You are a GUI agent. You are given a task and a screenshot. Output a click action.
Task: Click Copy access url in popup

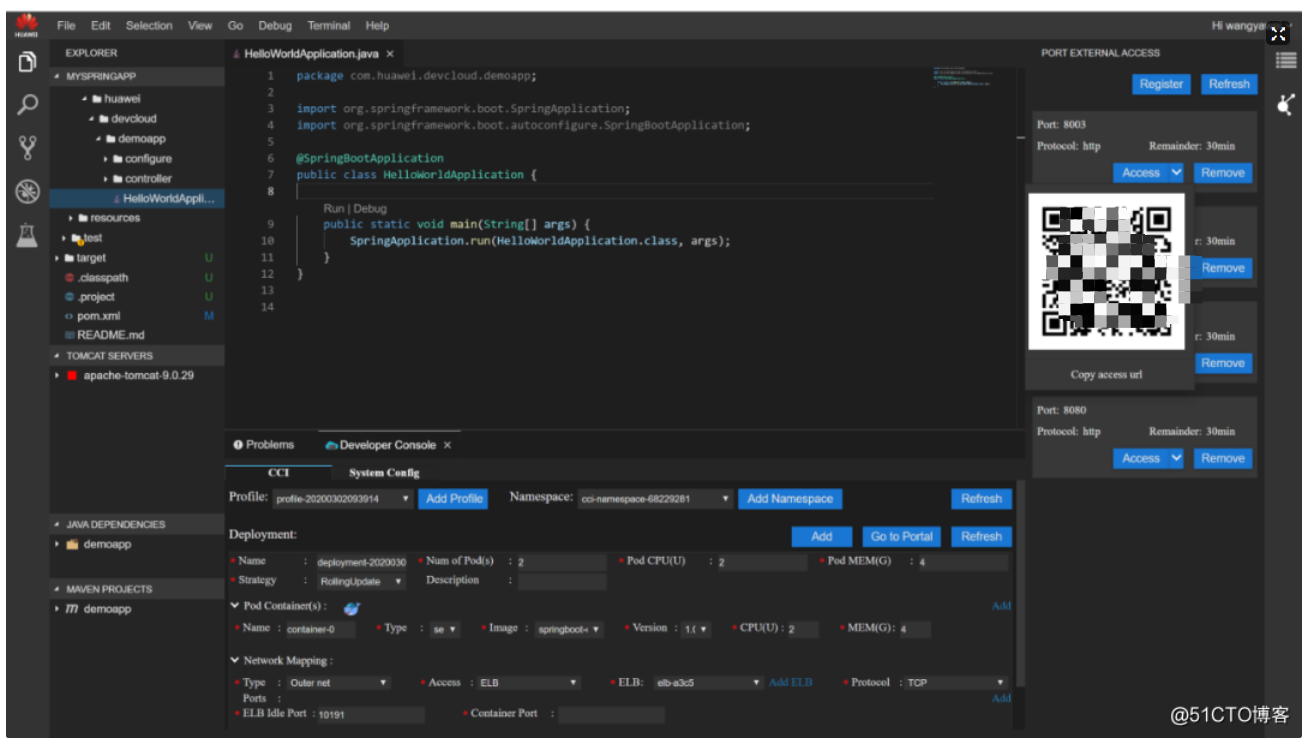[x=1106, y=375]
